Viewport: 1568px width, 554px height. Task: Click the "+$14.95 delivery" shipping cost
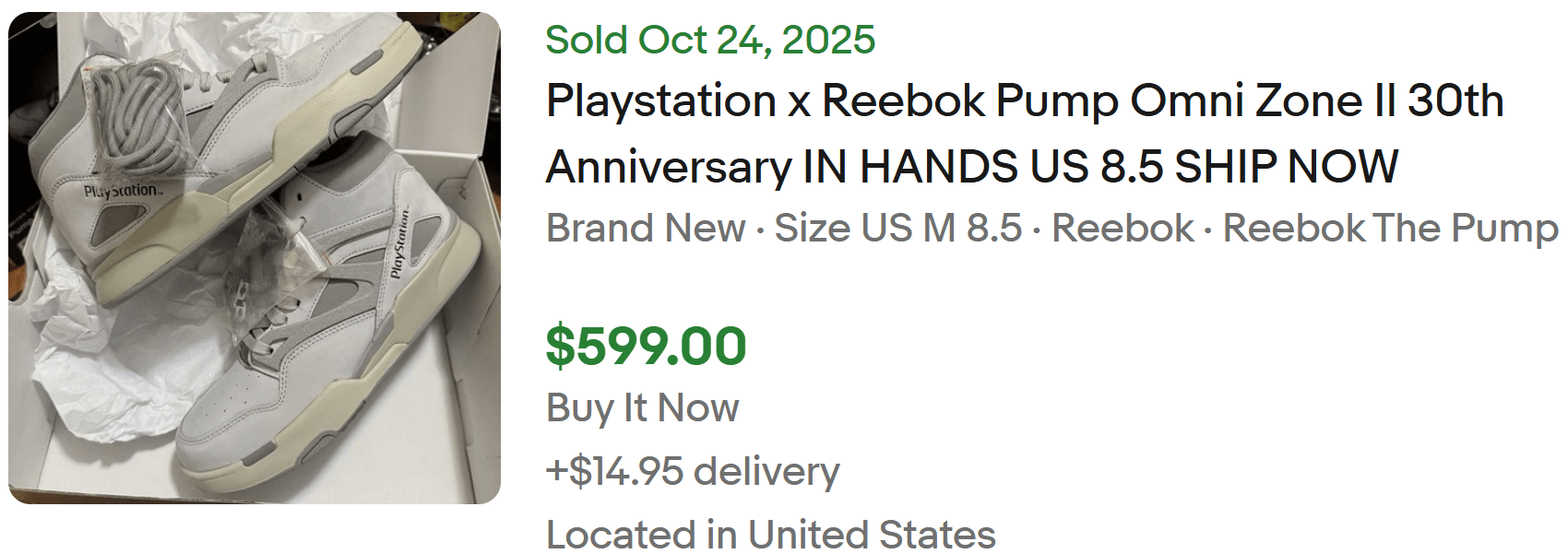click(693, 471)
